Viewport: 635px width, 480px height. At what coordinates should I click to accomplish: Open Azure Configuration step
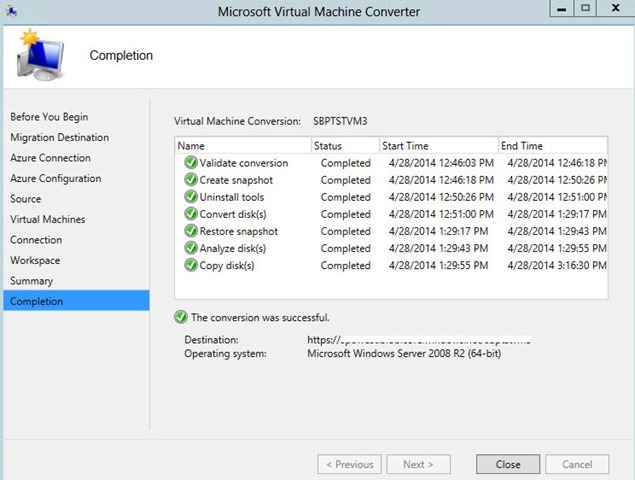56,178
